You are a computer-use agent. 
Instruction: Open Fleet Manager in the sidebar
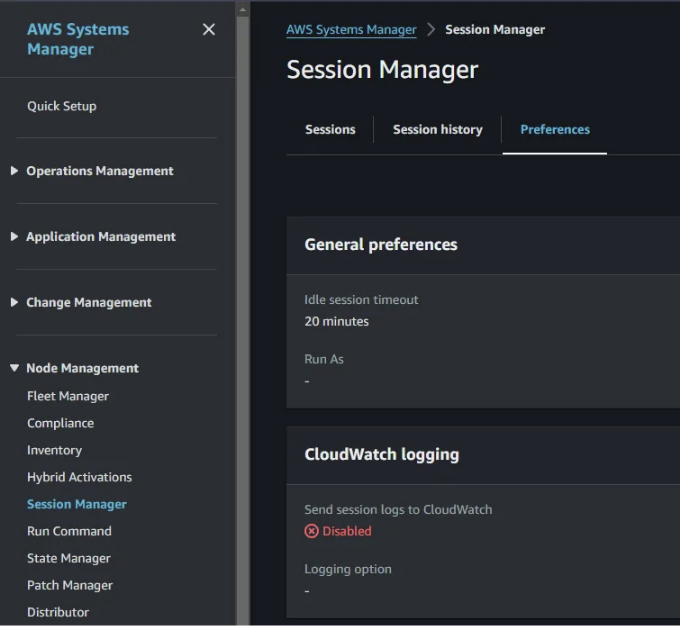68,396
